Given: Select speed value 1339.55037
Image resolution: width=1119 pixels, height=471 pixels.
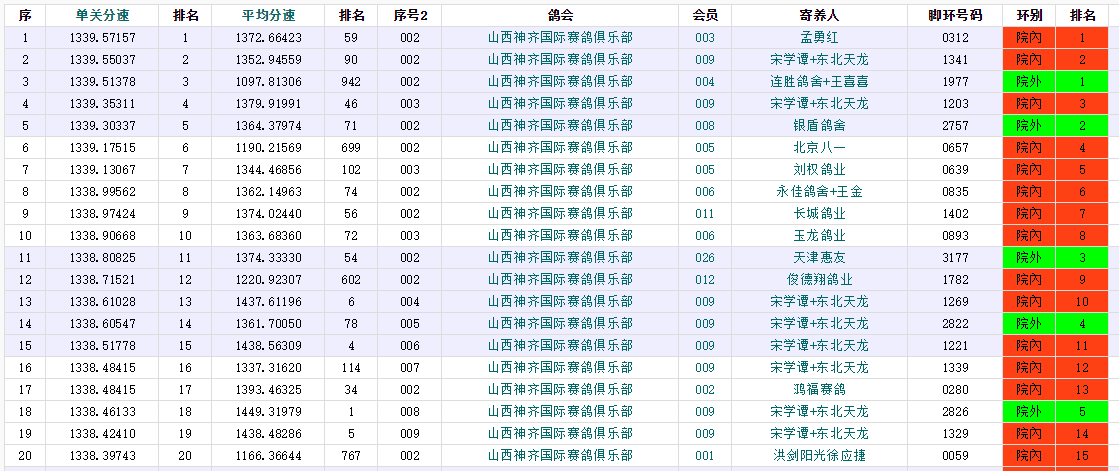Looking at the screenshot, I should tap(103, 60).
